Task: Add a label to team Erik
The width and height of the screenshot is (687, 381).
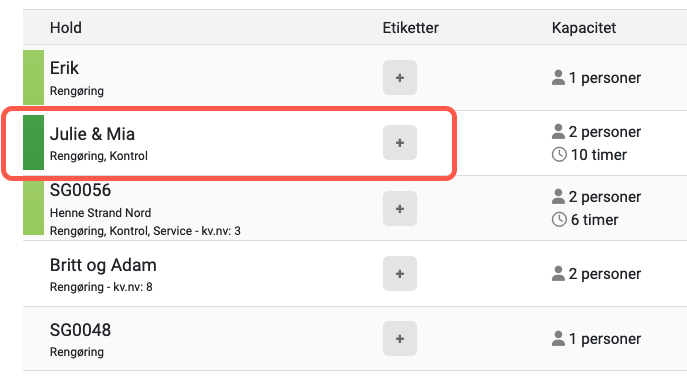Action: (400, 78)
